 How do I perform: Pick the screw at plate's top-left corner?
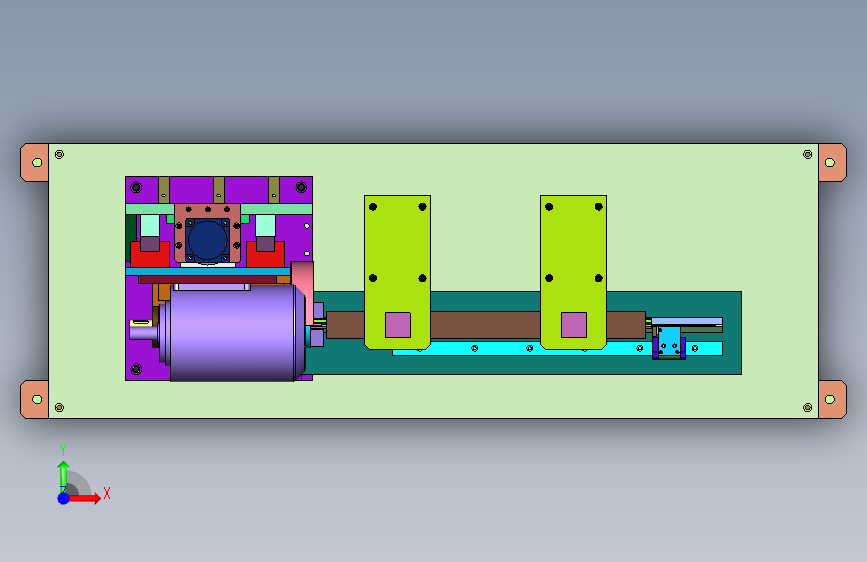[x=59, y=154]
